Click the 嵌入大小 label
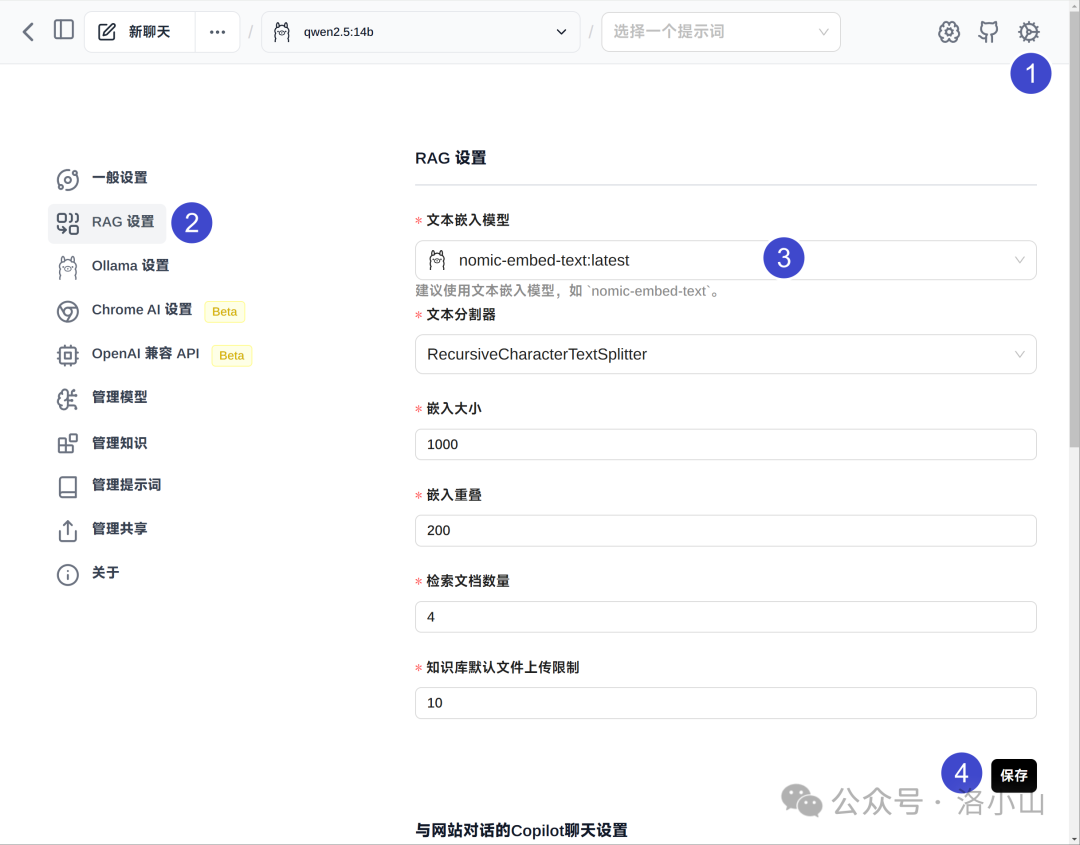1080x845 pixels. [x=454, y=409]
